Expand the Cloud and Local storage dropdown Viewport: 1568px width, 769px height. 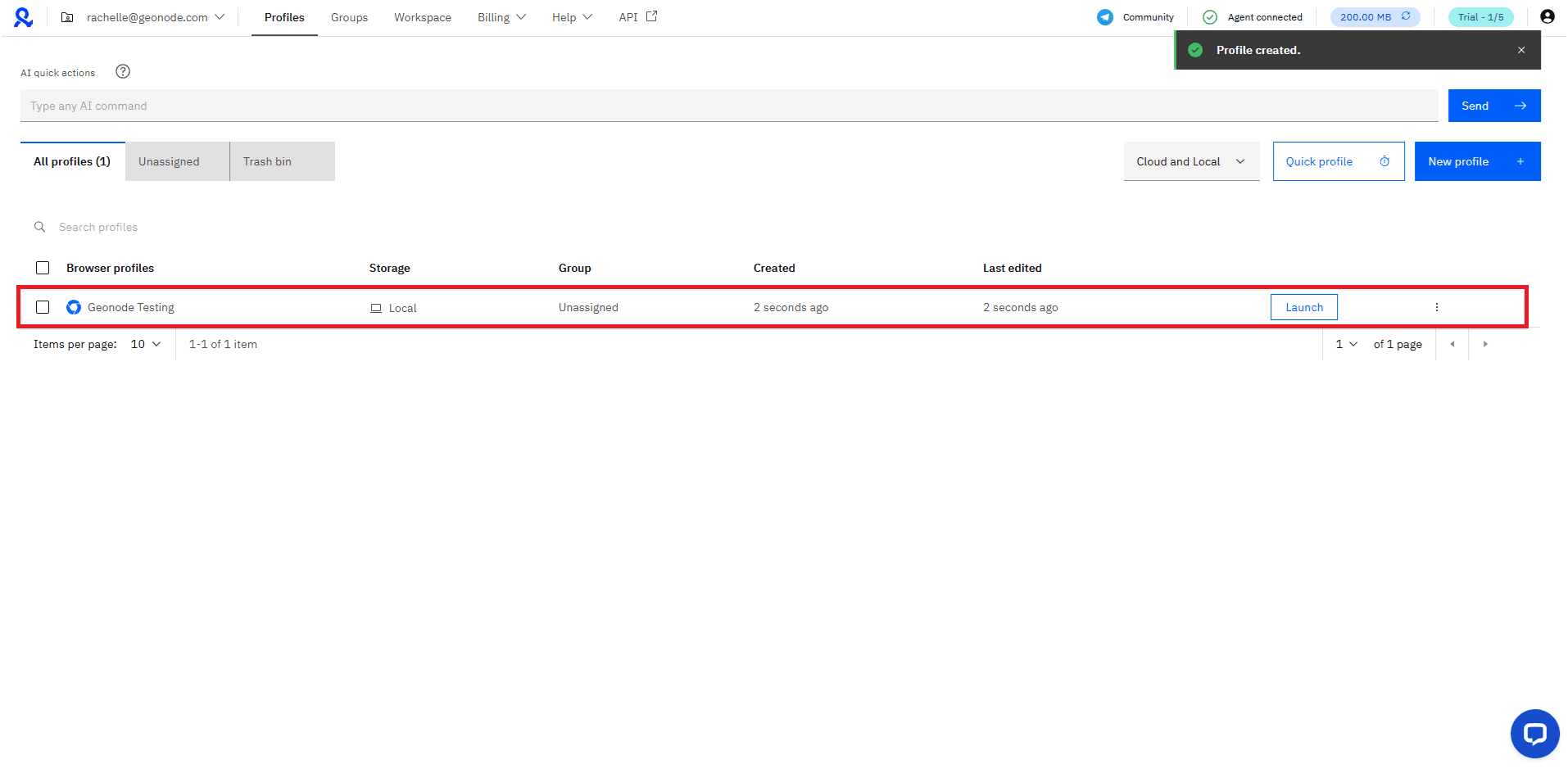(1190, 161)
